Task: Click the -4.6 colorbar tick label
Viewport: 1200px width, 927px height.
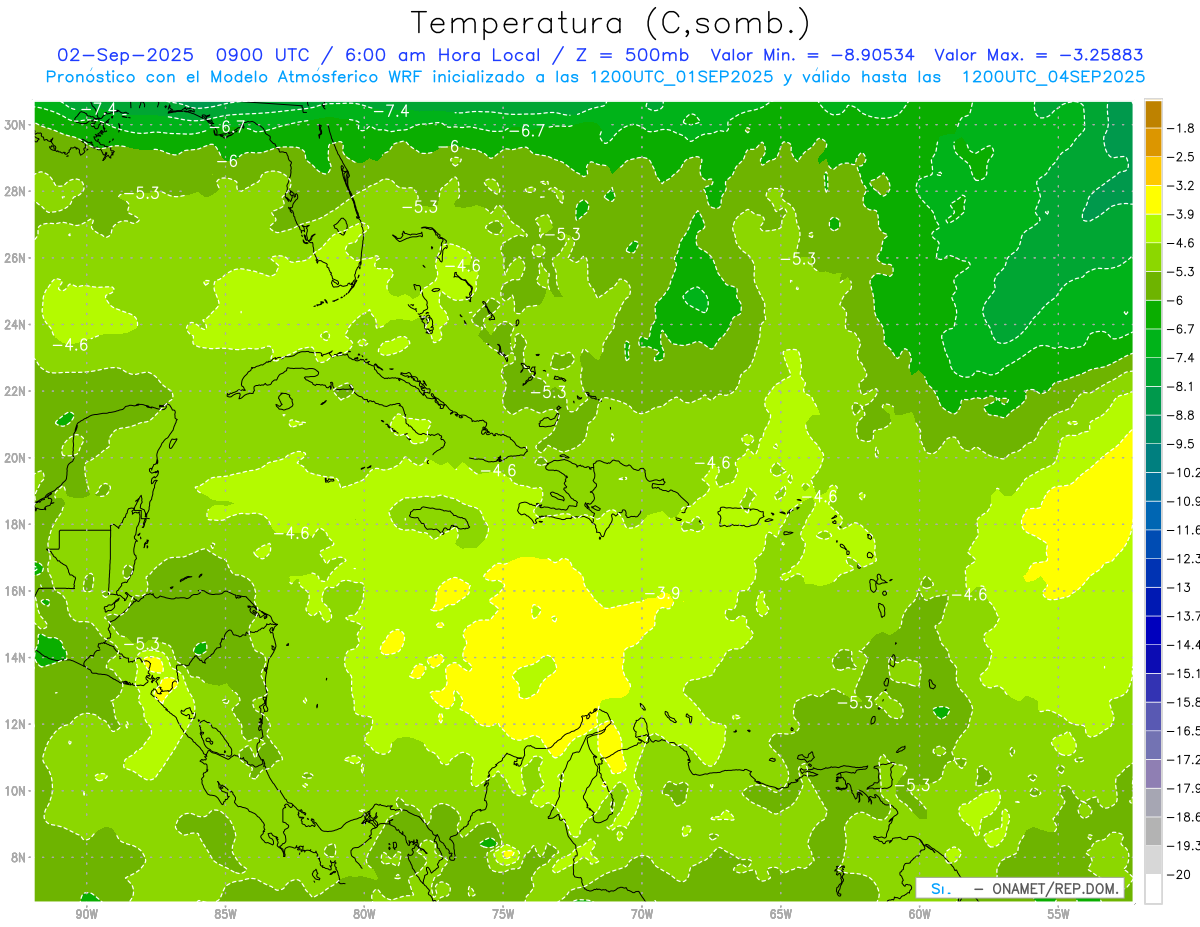Action: 1183,243
